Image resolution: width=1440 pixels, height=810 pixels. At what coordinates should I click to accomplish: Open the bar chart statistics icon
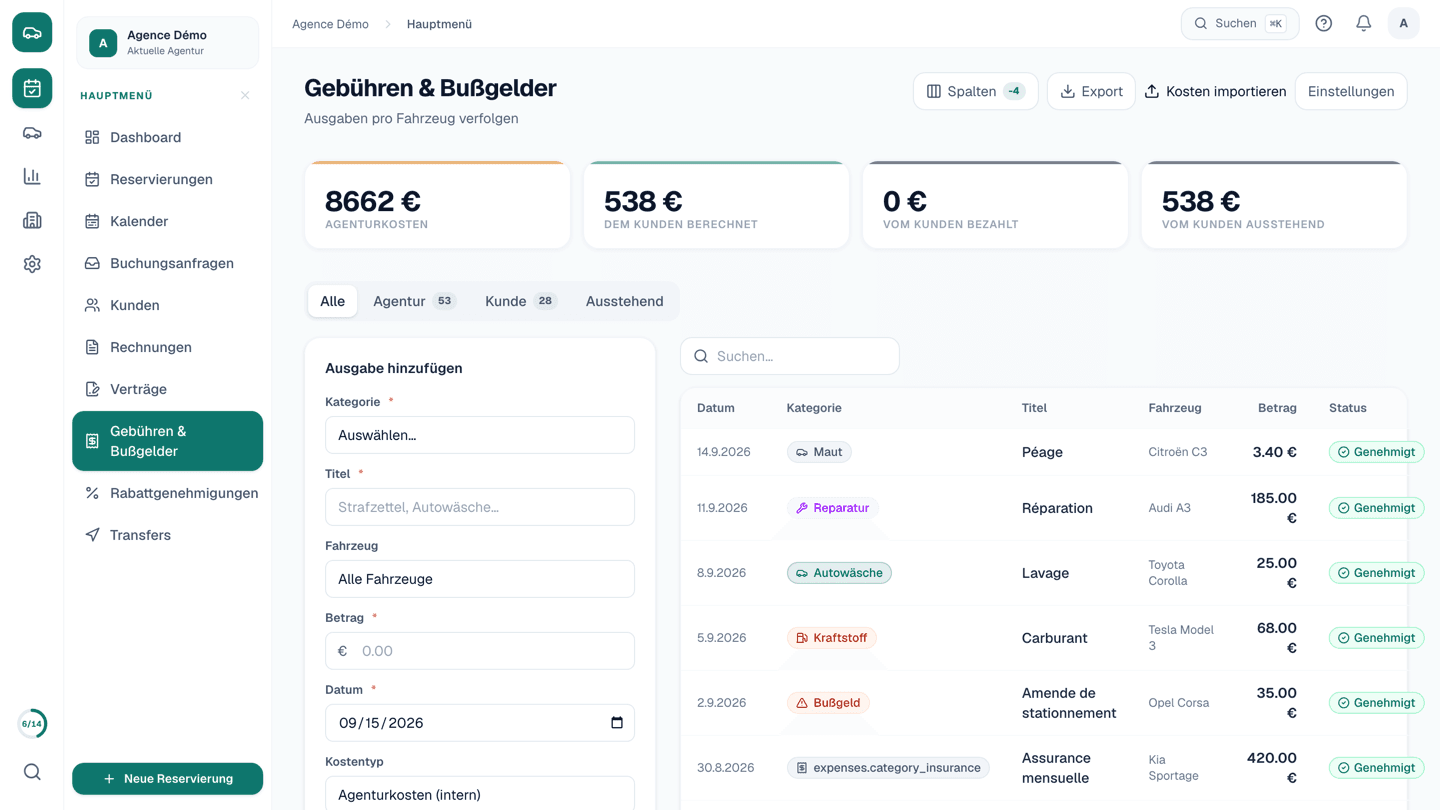(x=32, y=177)
